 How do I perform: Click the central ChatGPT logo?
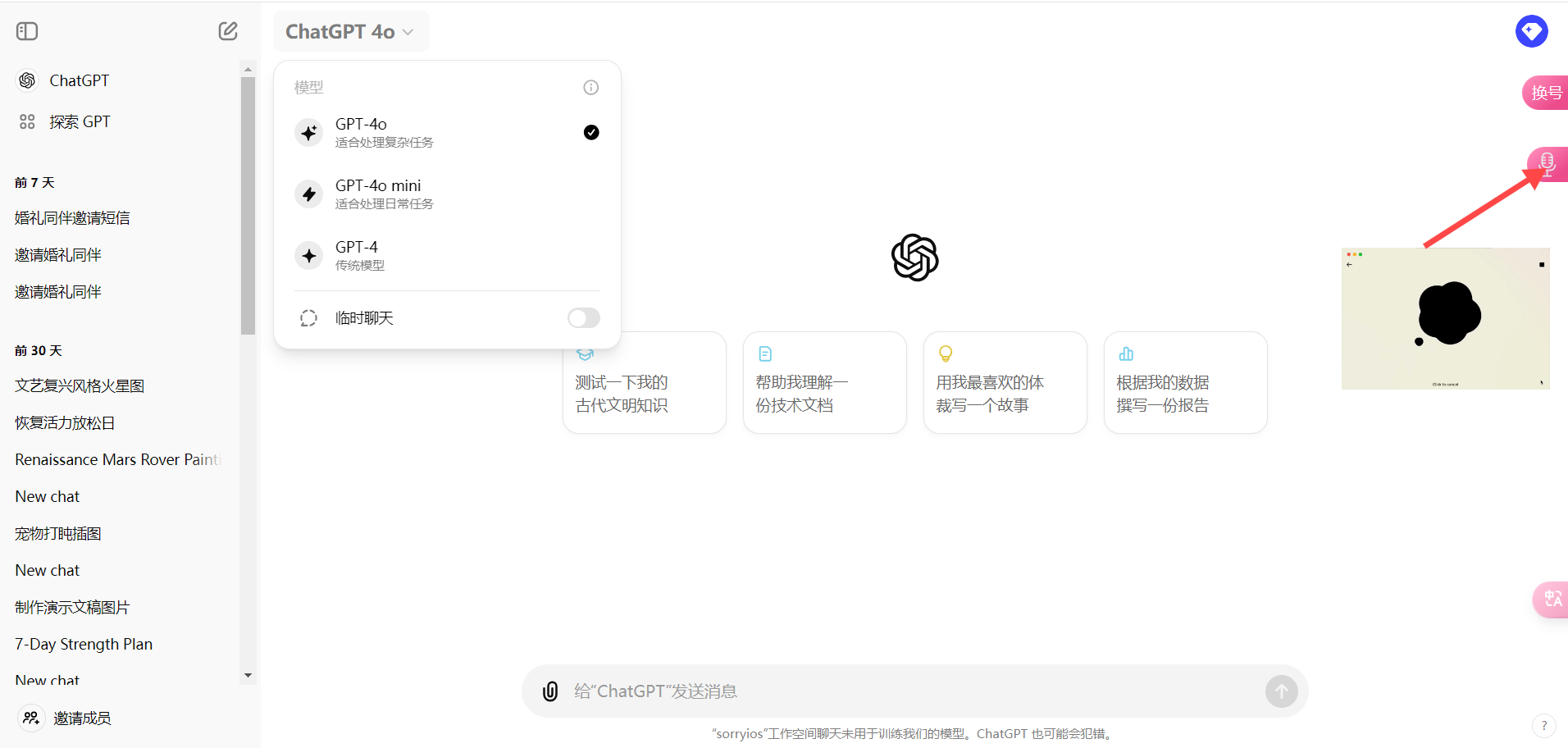914,258
